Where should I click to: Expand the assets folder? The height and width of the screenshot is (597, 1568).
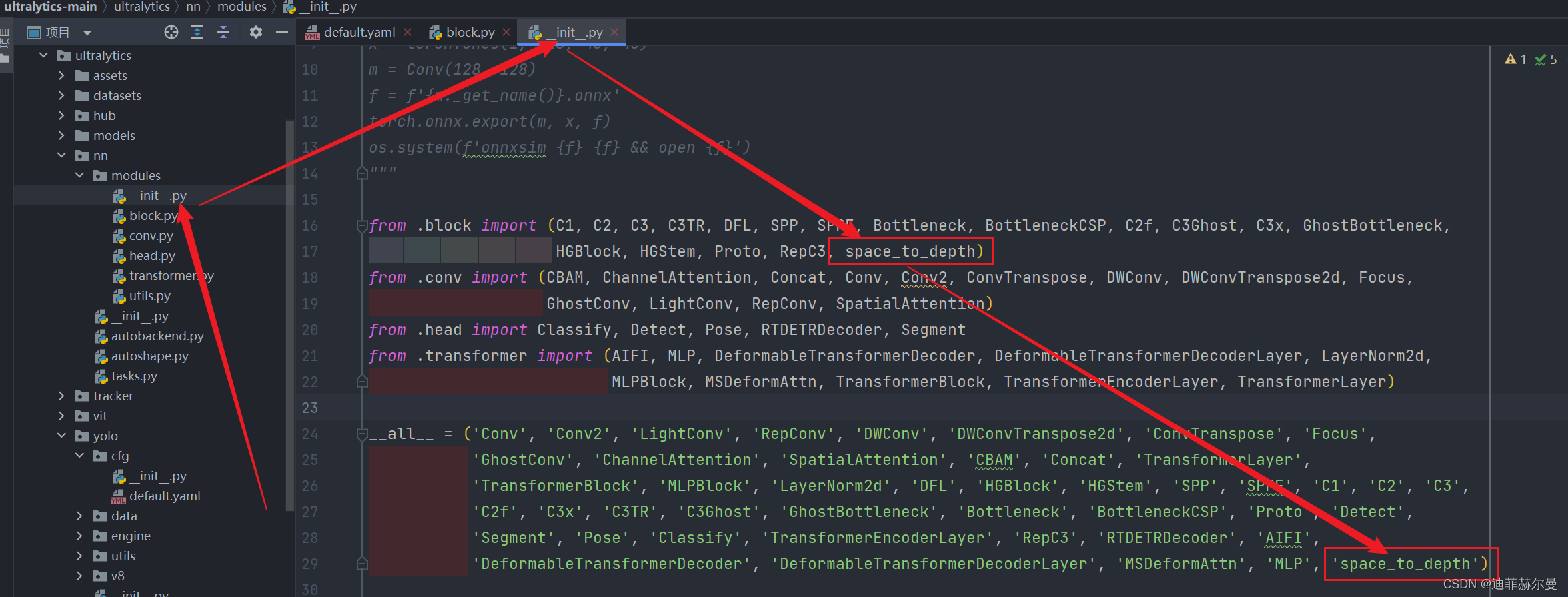(62, 75)
